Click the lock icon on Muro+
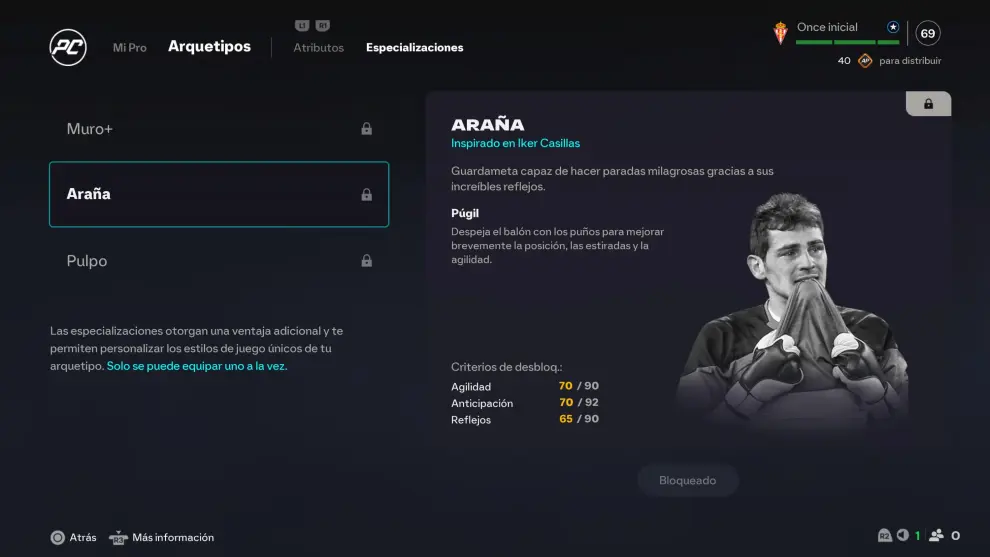990x557 pixels. click(x=366, y=129)
